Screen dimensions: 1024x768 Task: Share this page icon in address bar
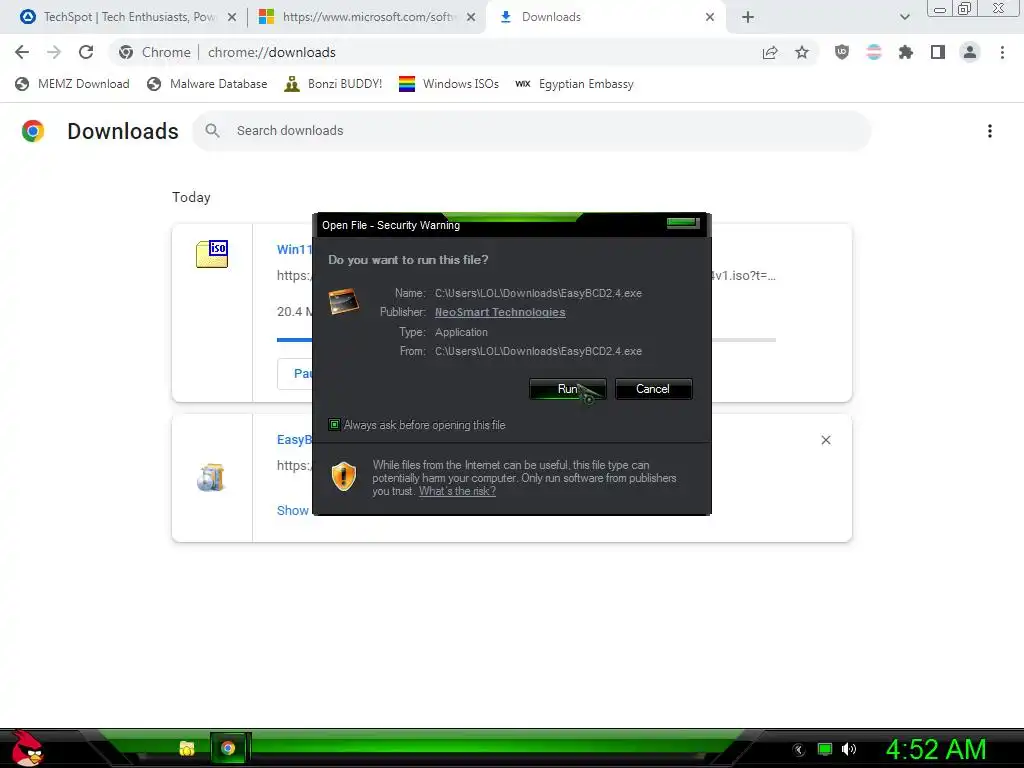tap(770, 53)
